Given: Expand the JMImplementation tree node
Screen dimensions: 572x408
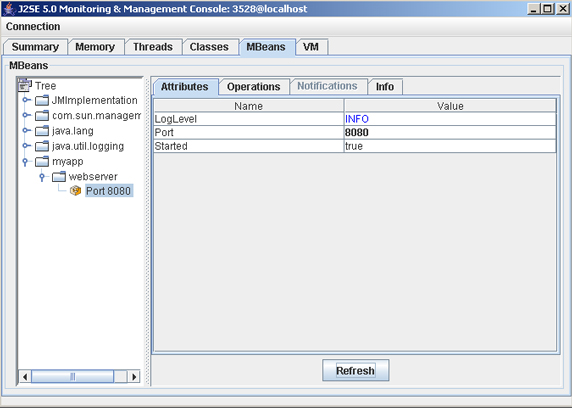Looking at the screenshot, I should pos(26,100).
